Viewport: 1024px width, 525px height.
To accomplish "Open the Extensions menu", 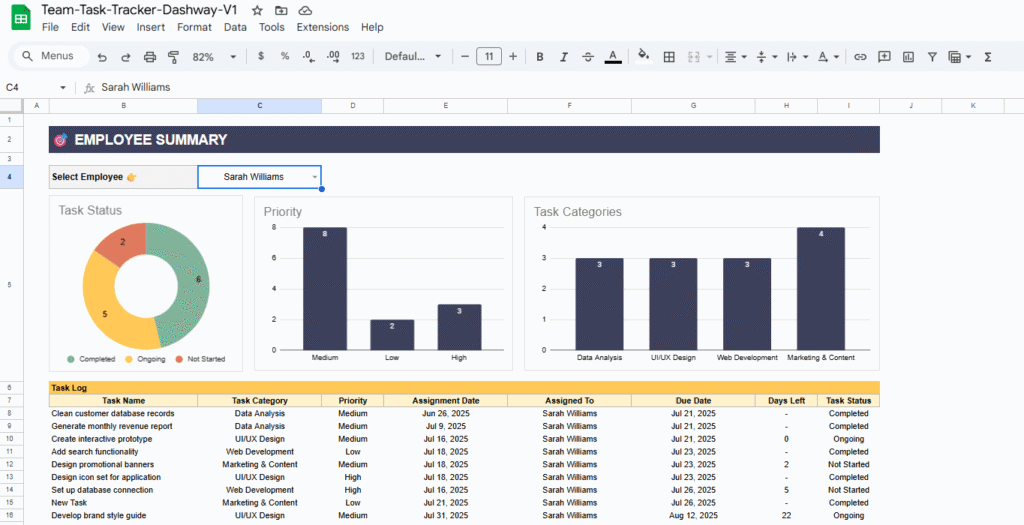I will point(323,27).
